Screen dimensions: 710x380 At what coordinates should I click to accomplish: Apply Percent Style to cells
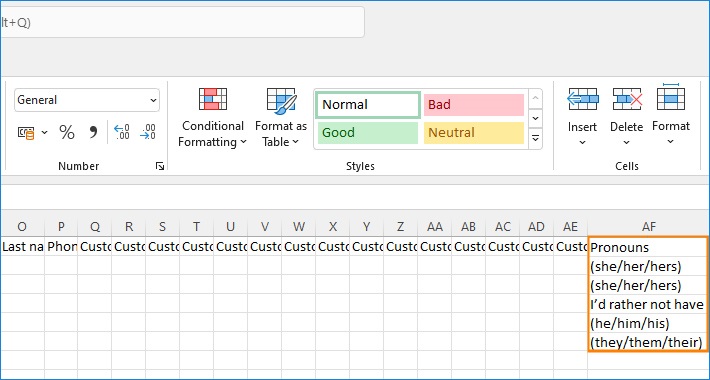(x=67, y=133)
